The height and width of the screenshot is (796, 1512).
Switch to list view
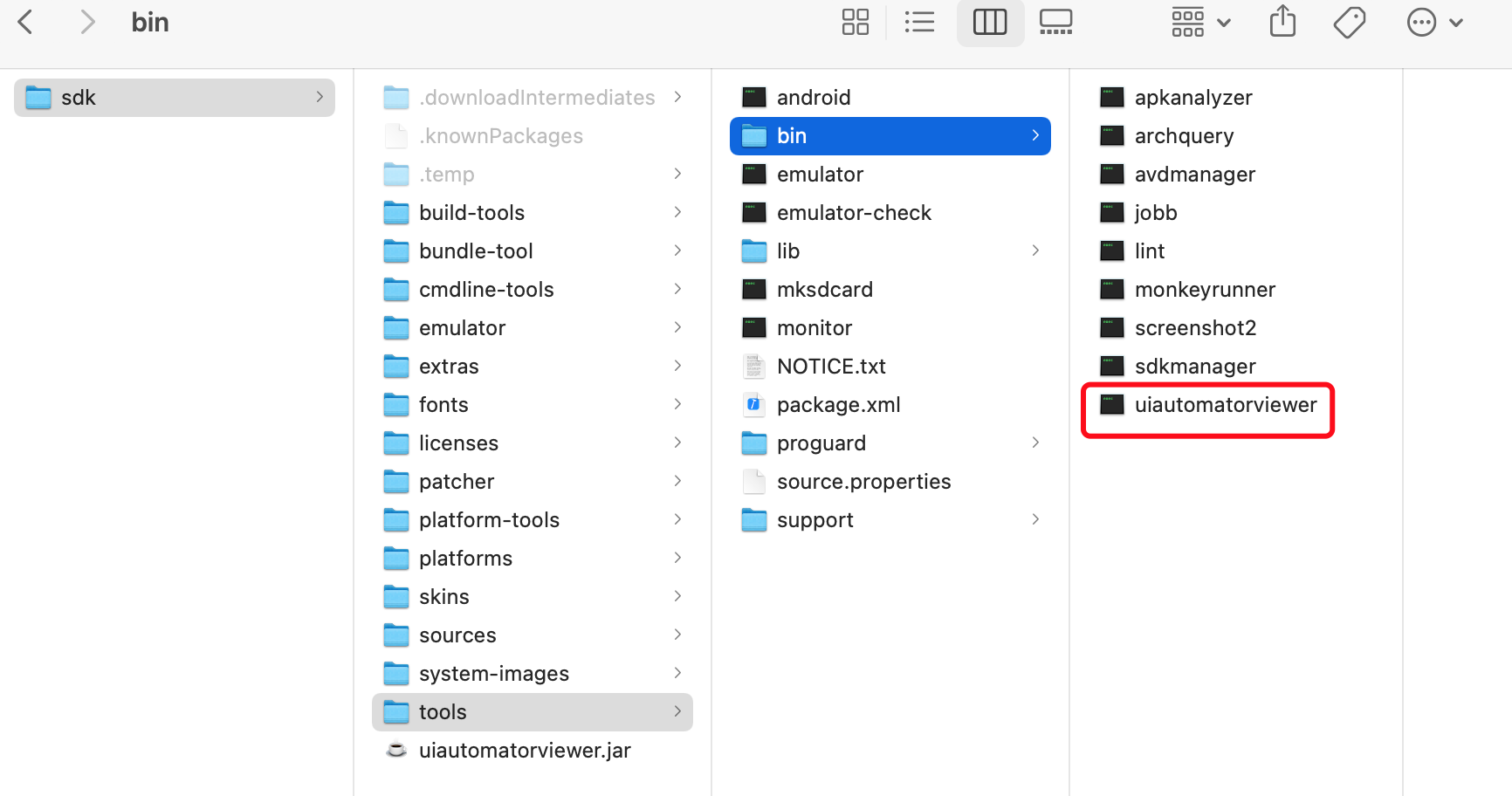[x=919, y=22]
